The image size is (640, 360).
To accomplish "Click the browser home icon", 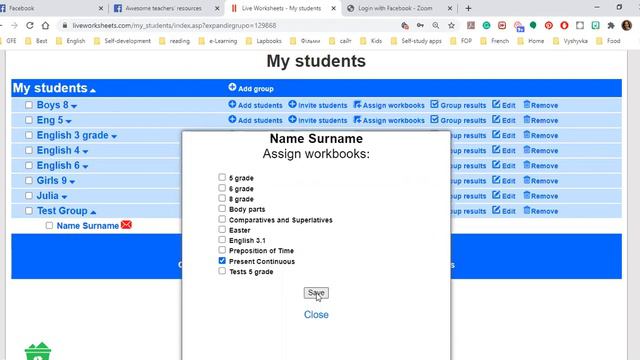I will 45,25.
